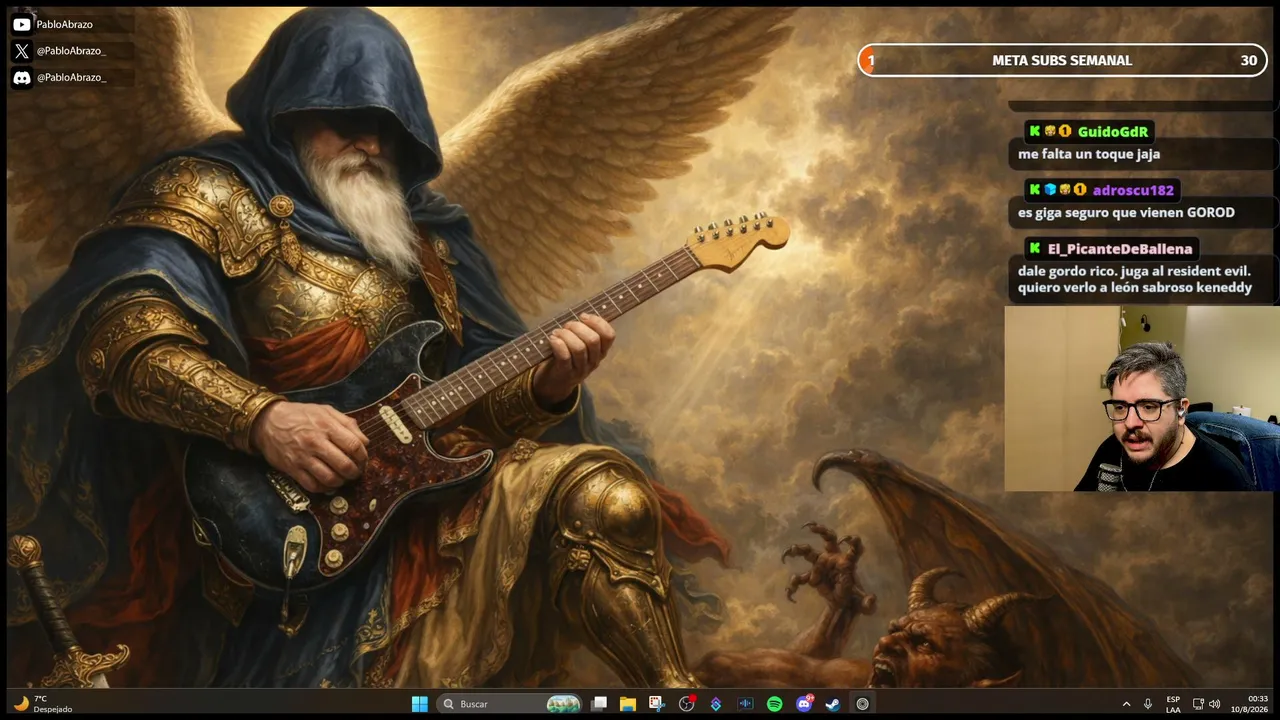
Task: Click the message starting 'dale gordo rico'
Action: [x=1135, y=279]
